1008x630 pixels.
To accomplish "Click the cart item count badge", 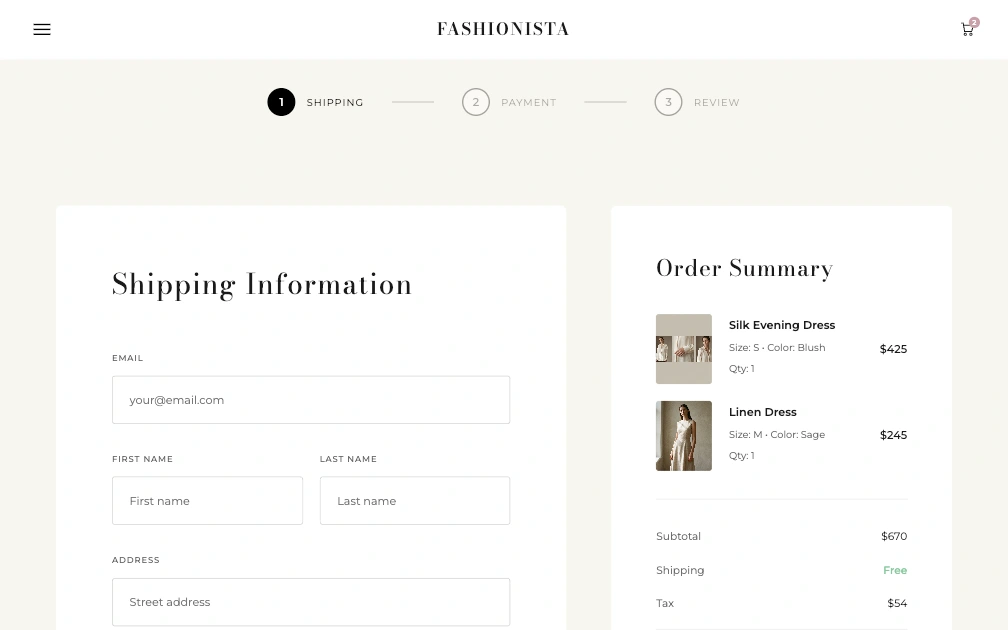I will 974,22.
